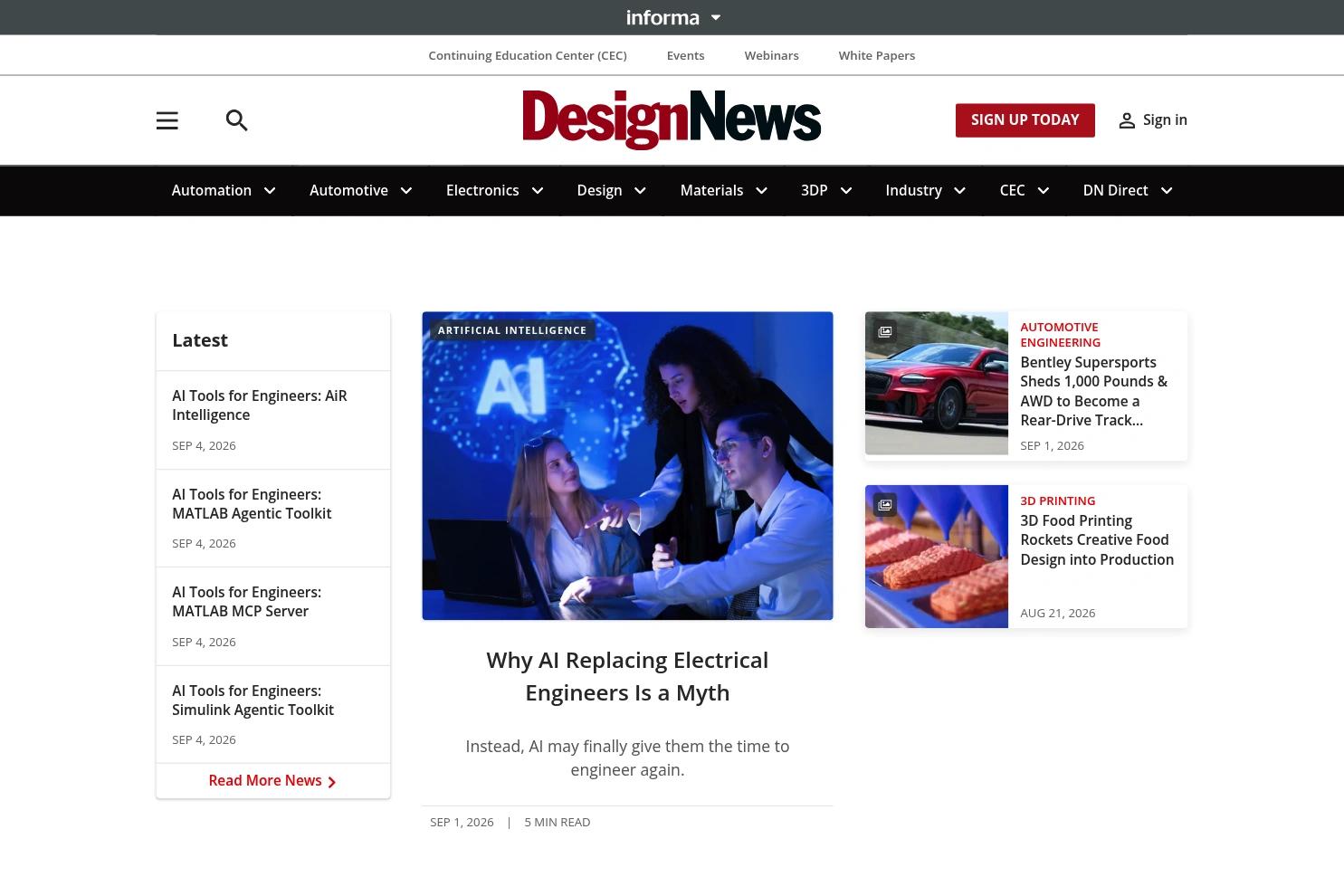Click the ARTIFICIAL INTELLIGENCE category tag
The height and width of the screenshot is (896, 1344).
pos(512,330)
